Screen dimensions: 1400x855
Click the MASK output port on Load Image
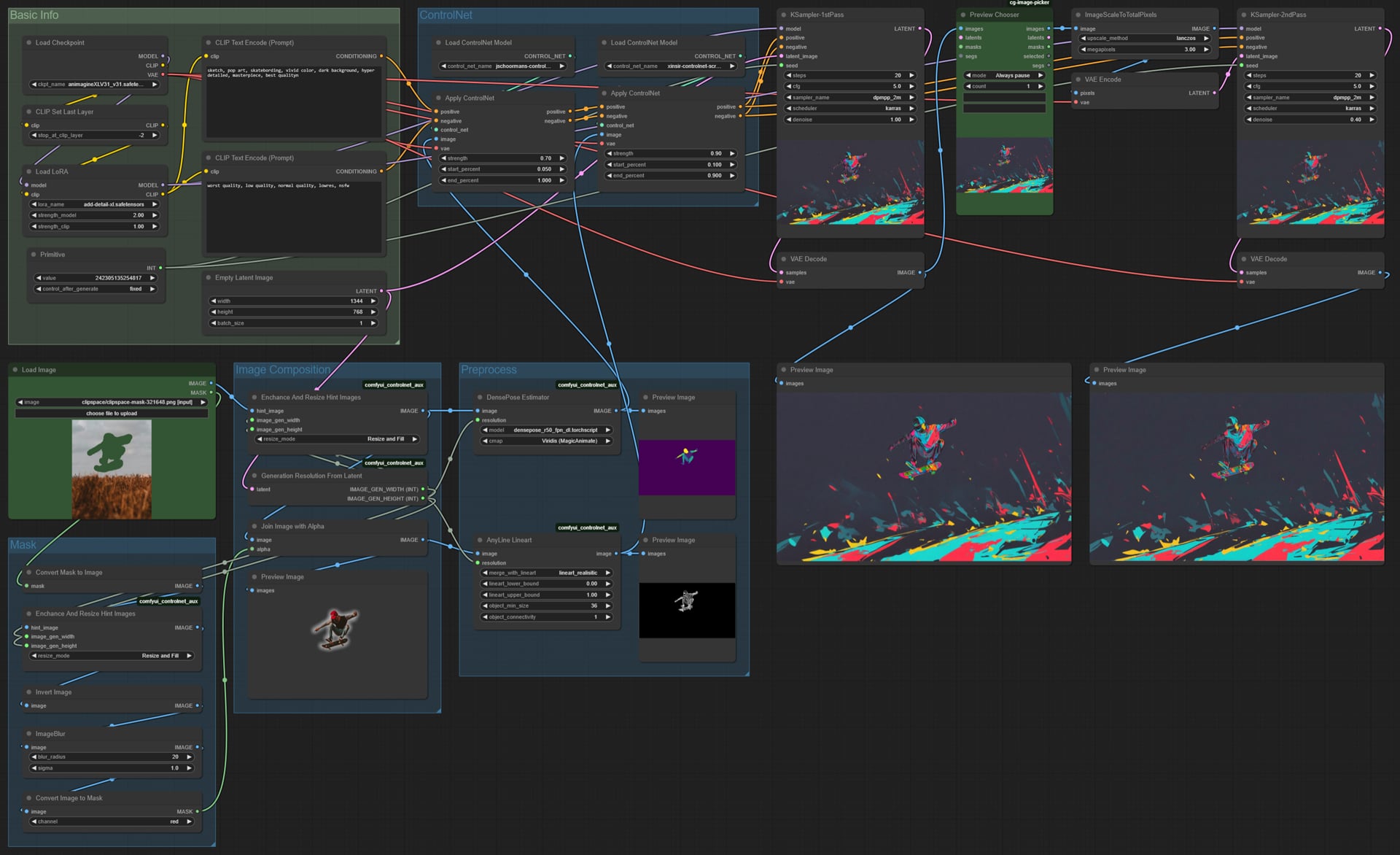pos(211,392)
